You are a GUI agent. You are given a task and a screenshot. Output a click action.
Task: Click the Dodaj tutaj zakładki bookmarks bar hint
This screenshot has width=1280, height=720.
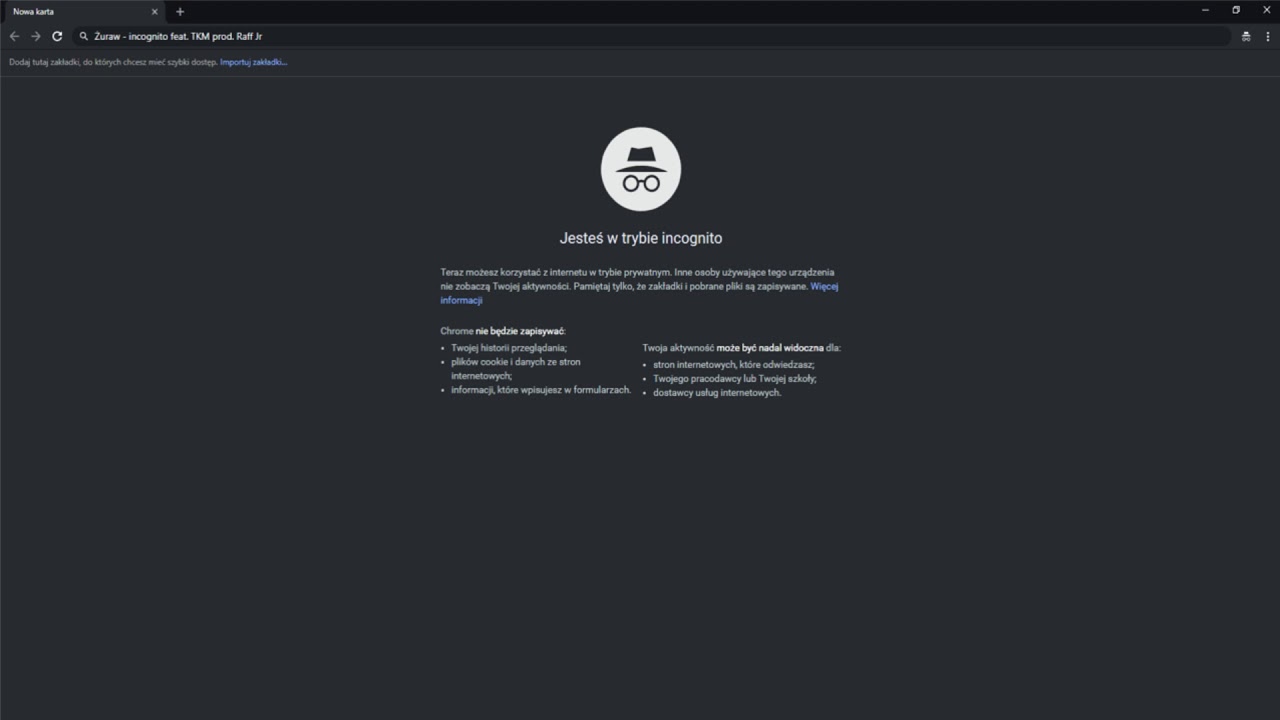tap(113, 62)
